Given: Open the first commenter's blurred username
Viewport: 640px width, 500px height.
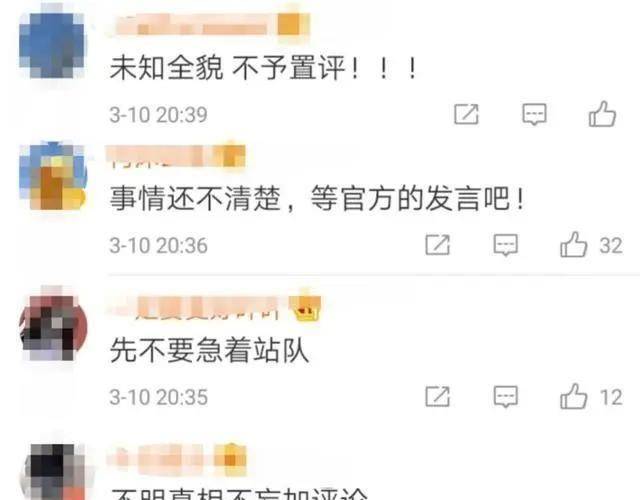Looking at the screenshot, I should point(211,26).
